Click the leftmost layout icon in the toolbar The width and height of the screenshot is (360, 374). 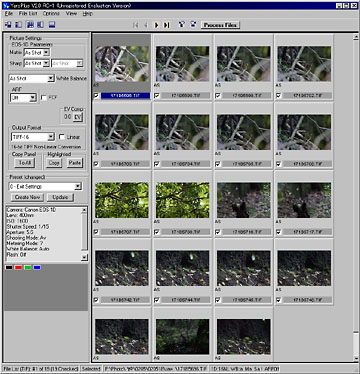coord(8,25)
